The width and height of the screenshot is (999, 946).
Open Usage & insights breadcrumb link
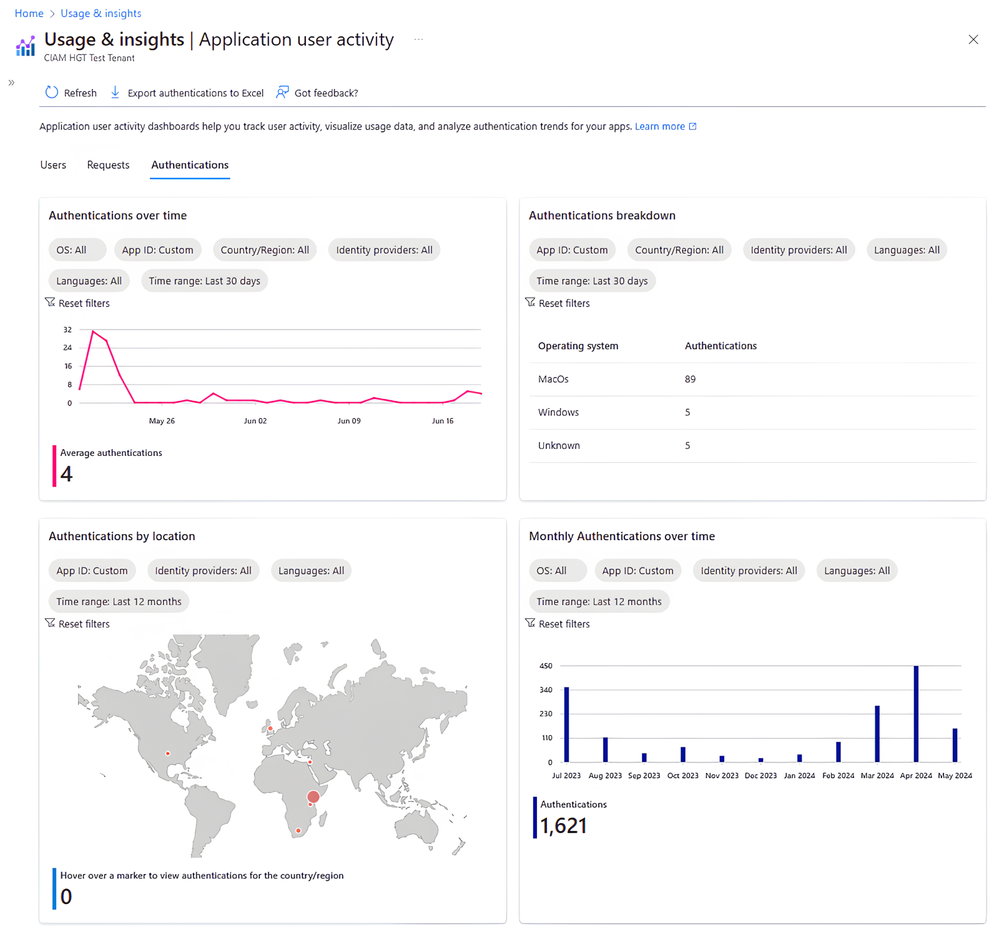click(x=101, y=13)
